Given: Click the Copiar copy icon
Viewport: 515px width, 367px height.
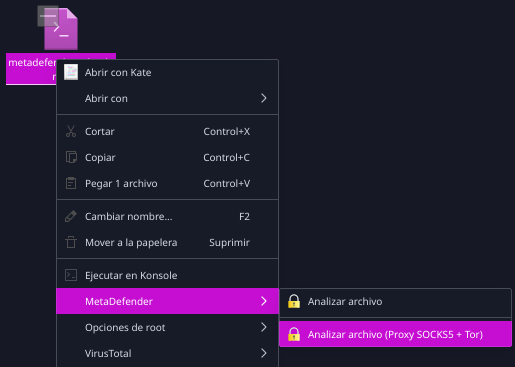Looking at the screenshot, I should pyautogui.click(x=71, y=157).
